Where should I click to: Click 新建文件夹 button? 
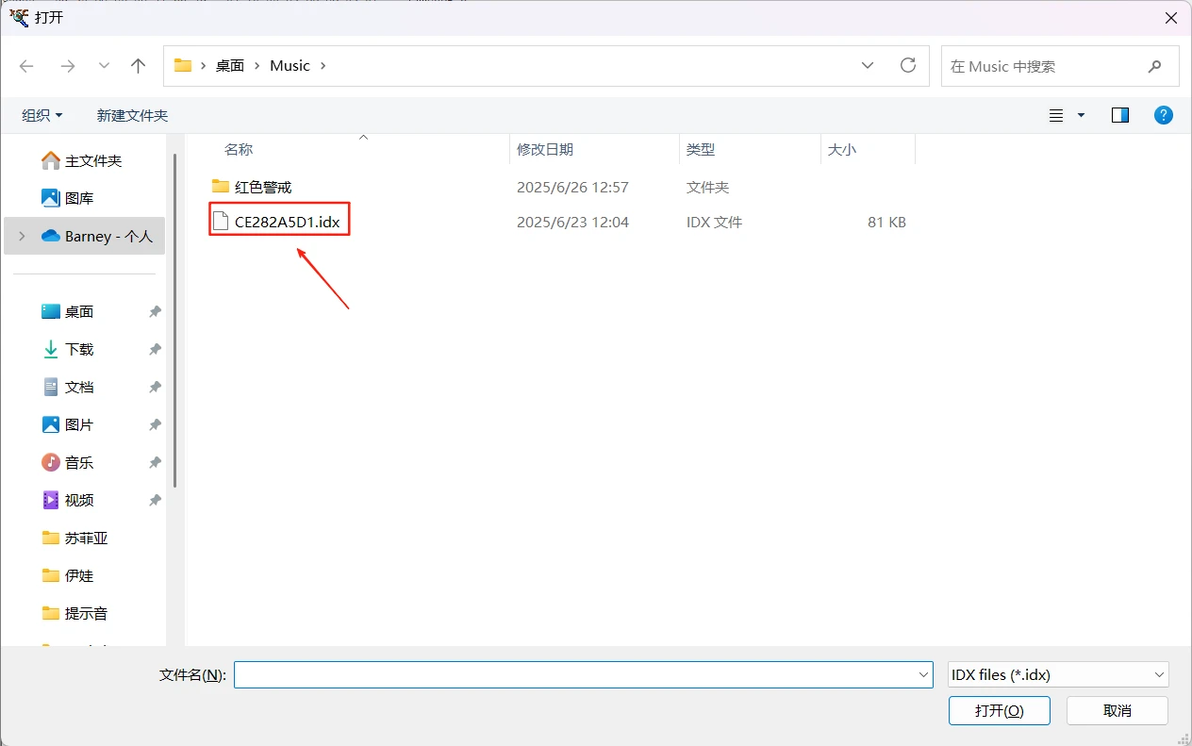point(132,116)
